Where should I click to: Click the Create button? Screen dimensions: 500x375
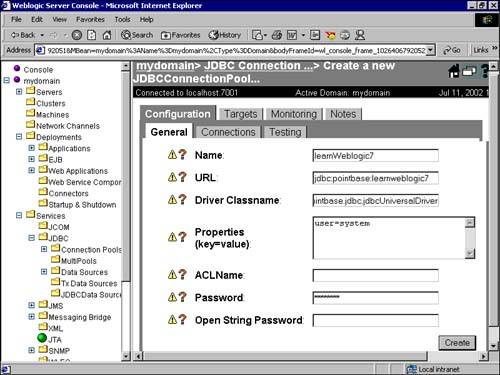(x=457, y=343)
